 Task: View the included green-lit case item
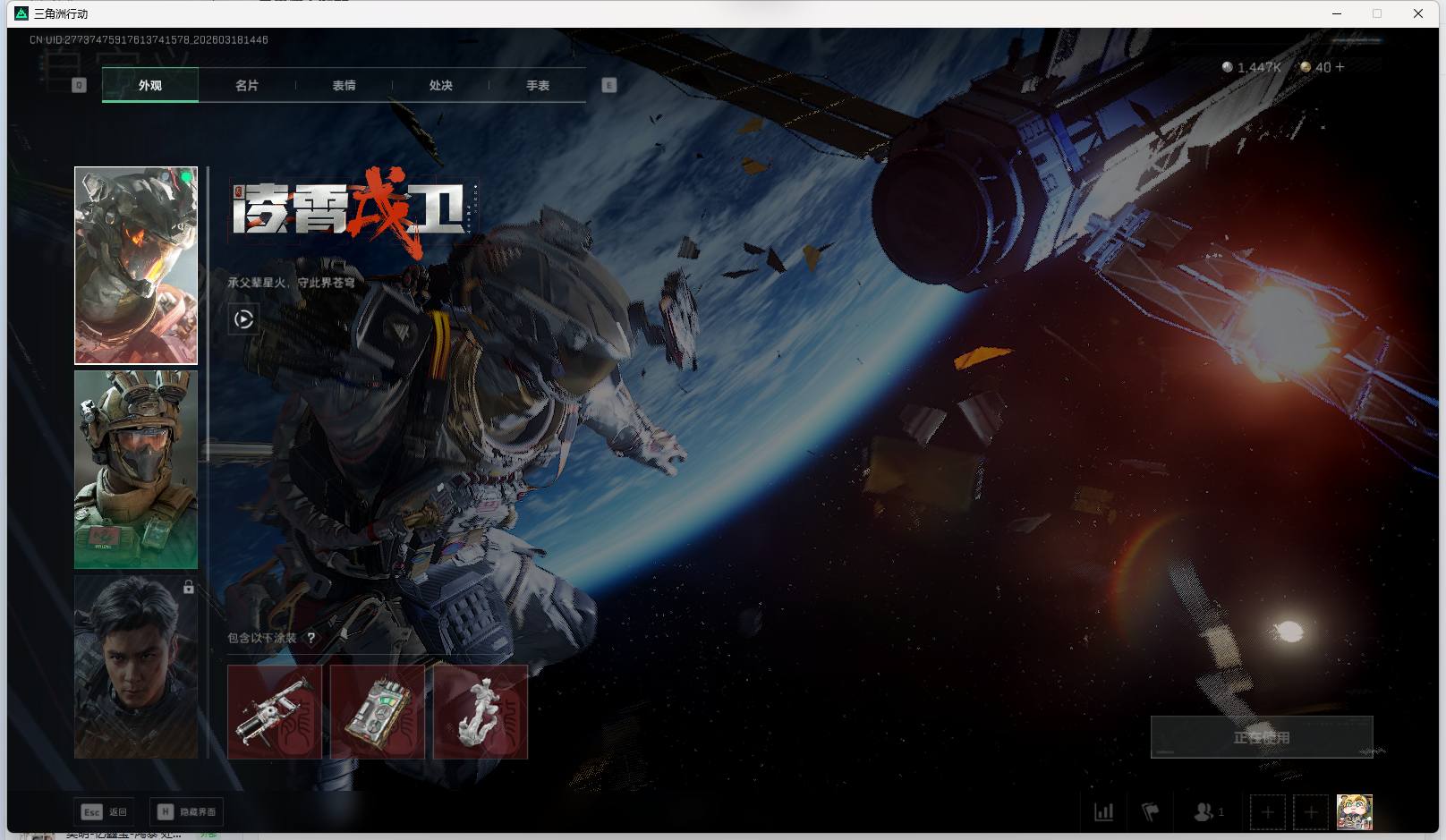coord(378,711)
